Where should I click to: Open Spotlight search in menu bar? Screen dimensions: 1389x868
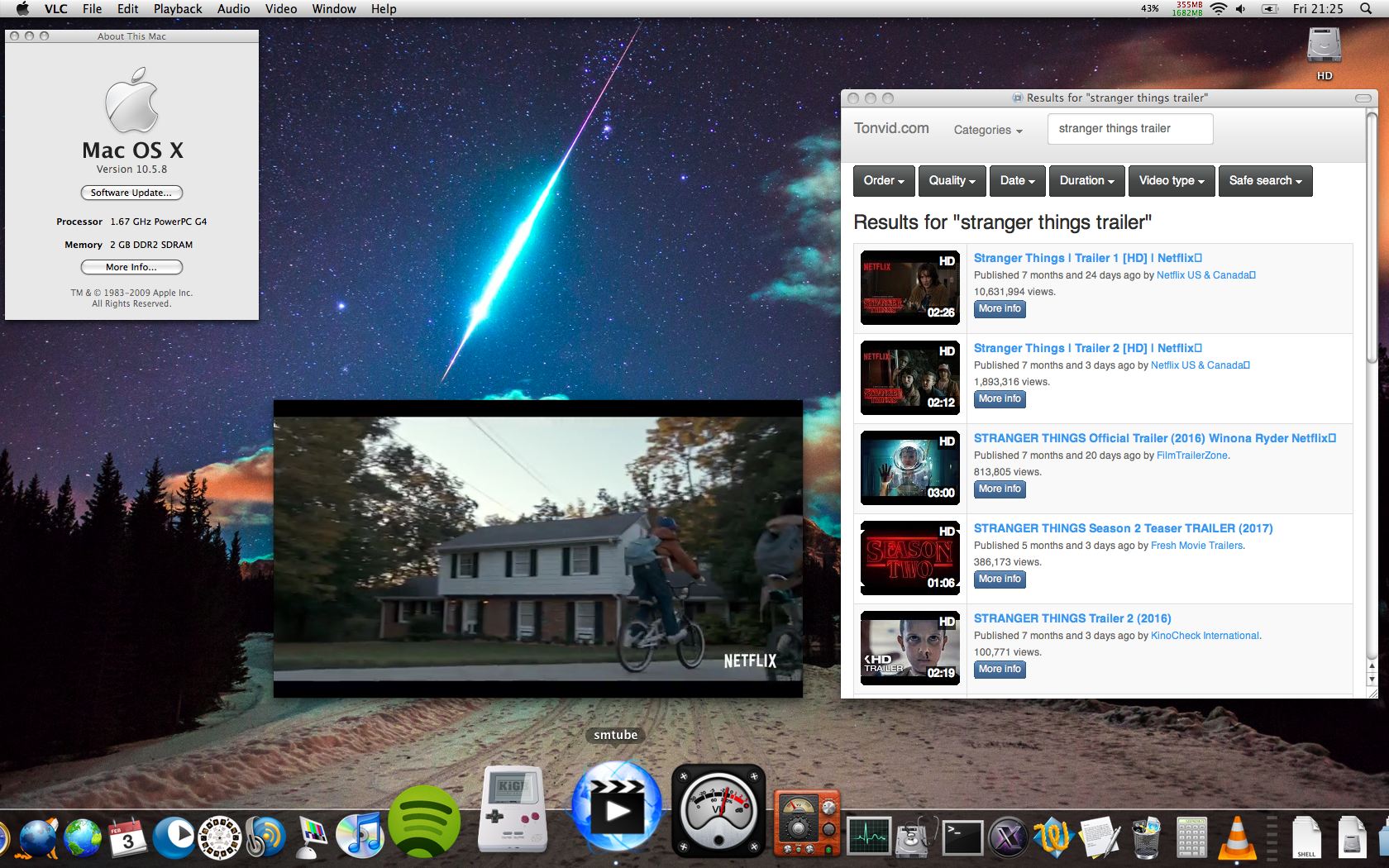pos(1365,8)
